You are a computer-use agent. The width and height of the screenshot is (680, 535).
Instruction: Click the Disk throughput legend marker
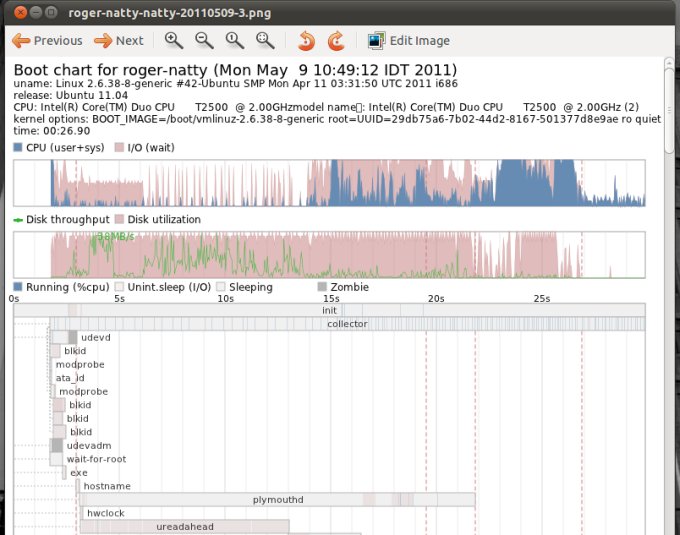point(18,220)
